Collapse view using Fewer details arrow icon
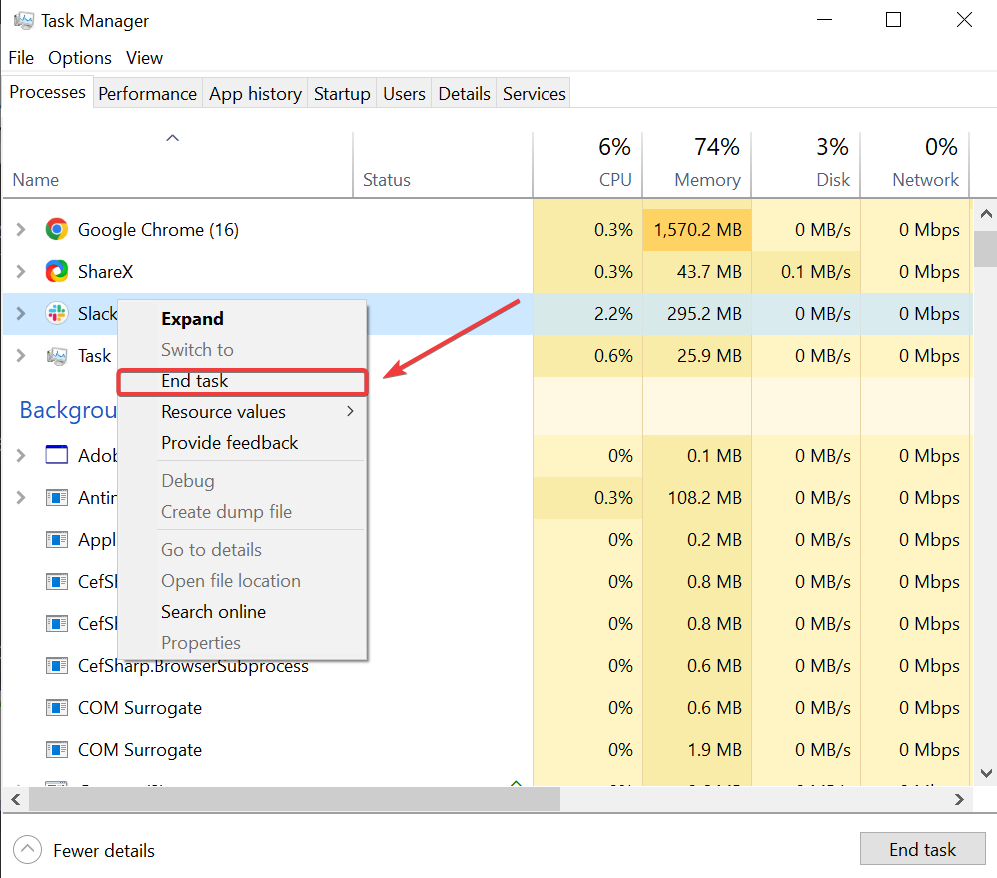 tap(27, 851)
